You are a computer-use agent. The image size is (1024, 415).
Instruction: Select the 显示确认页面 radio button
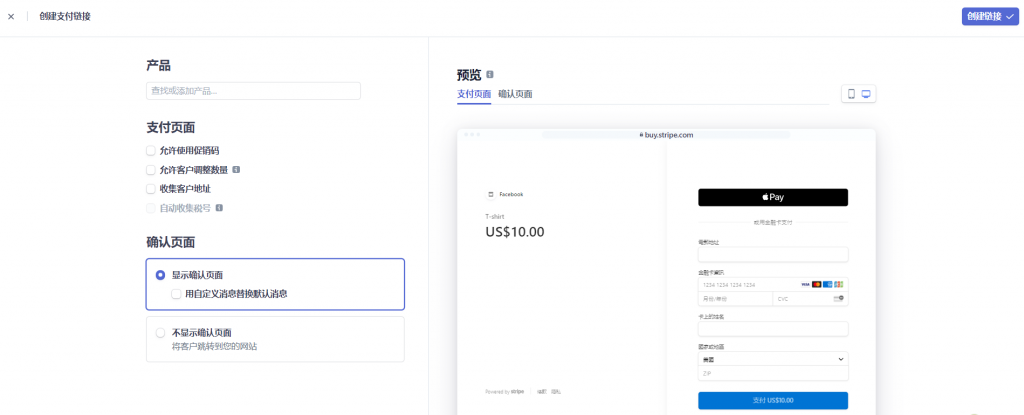[x=160, y=275]
